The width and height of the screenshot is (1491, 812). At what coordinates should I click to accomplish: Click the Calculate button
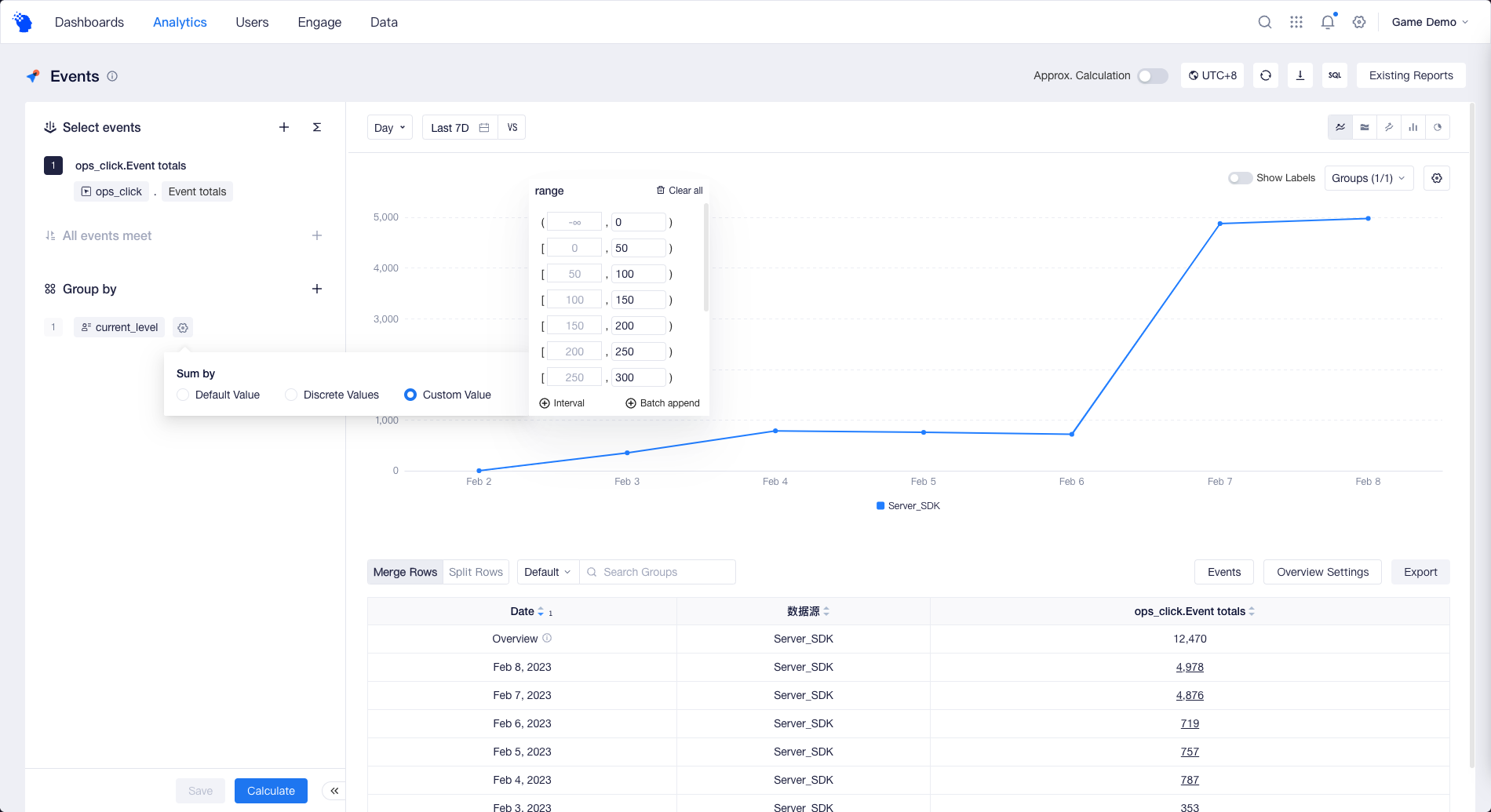click(x=271, y=791)
